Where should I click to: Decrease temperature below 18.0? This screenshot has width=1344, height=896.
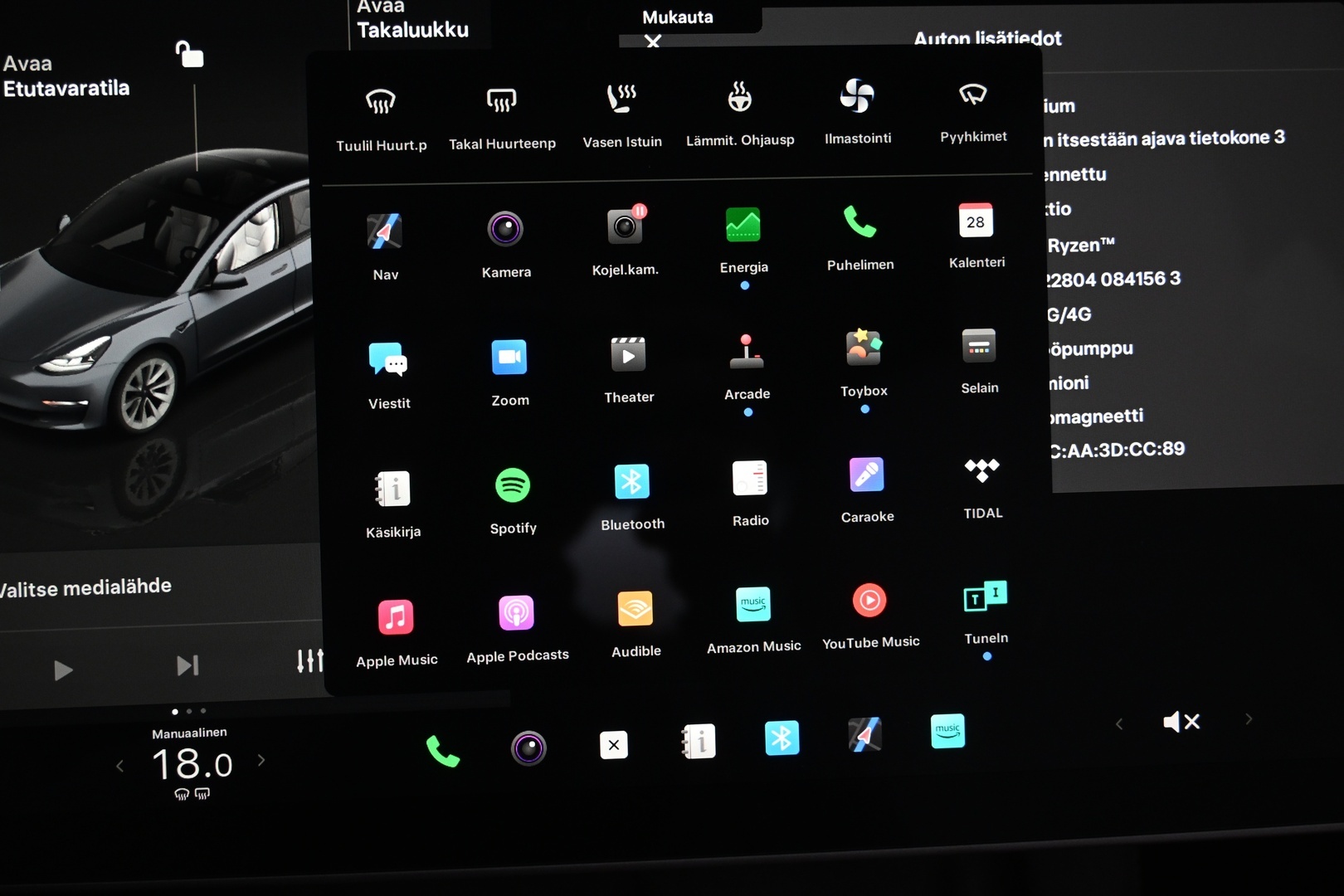point(120,766)
